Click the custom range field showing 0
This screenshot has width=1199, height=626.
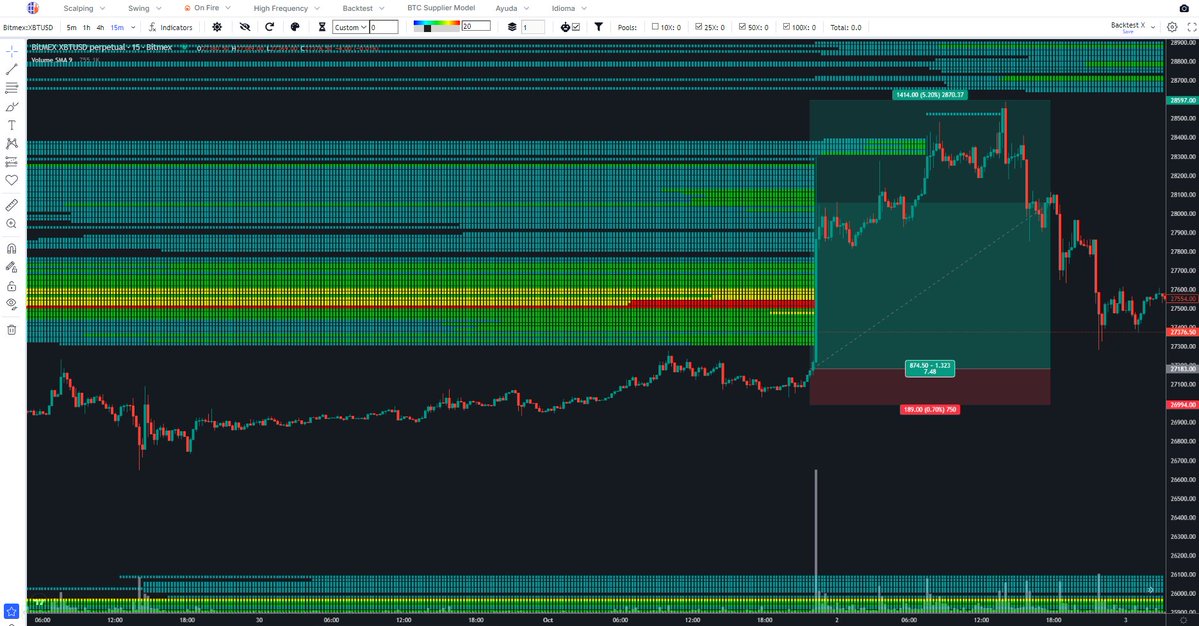[384, 27]
